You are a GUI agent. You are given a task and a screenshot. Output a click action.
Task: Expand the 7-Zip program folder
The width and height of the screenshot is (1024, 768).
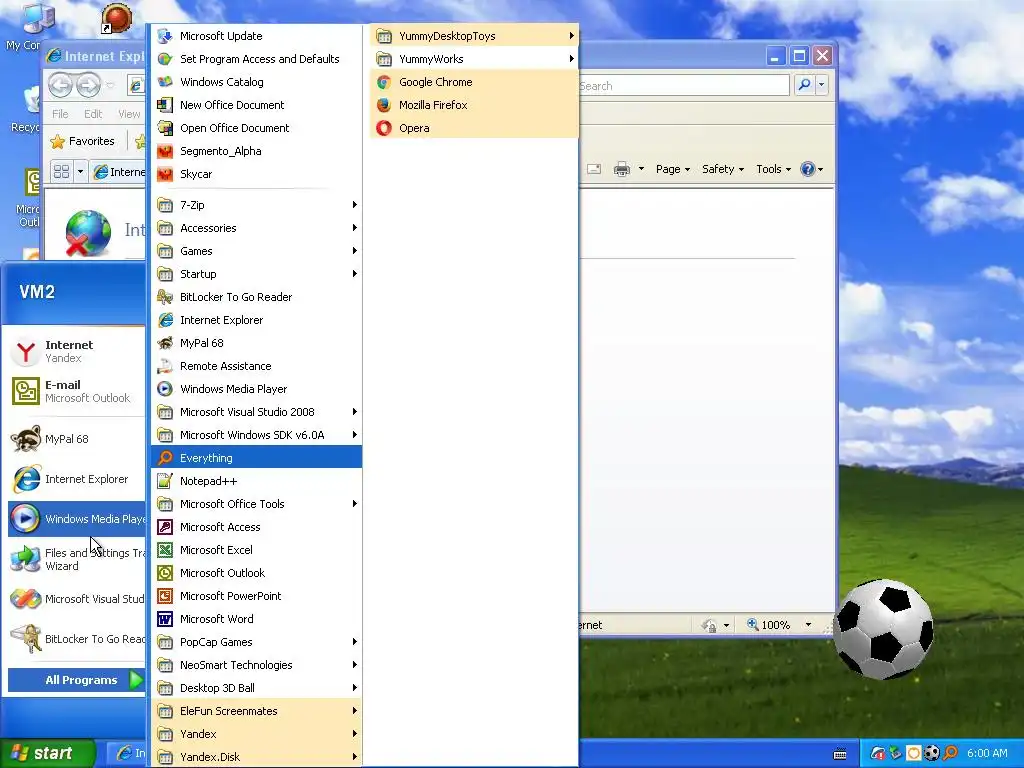[256, 205]
